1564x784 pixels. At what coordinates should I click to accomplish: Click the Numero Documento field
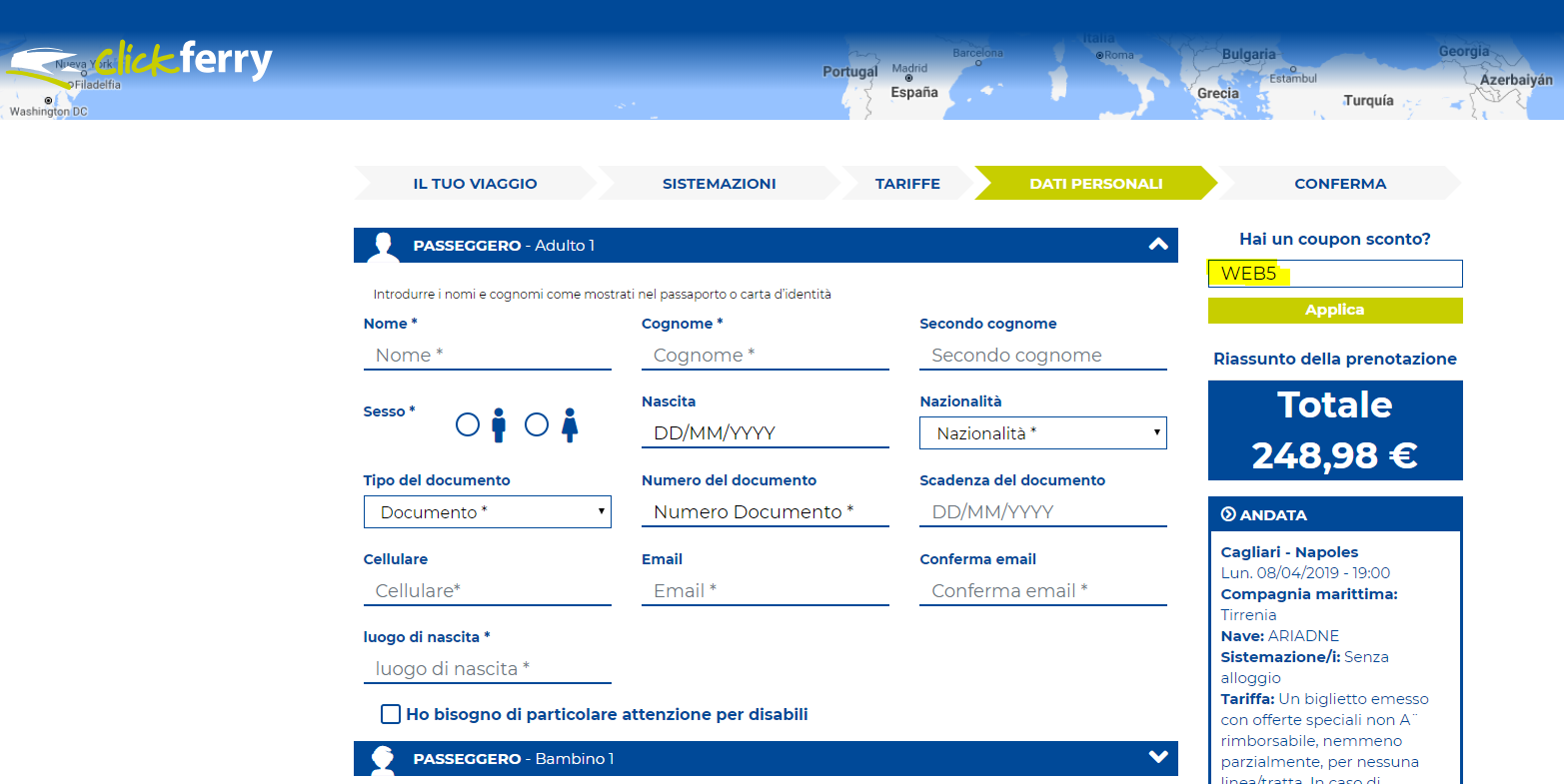pyautogui.click(x=766, y=512)
